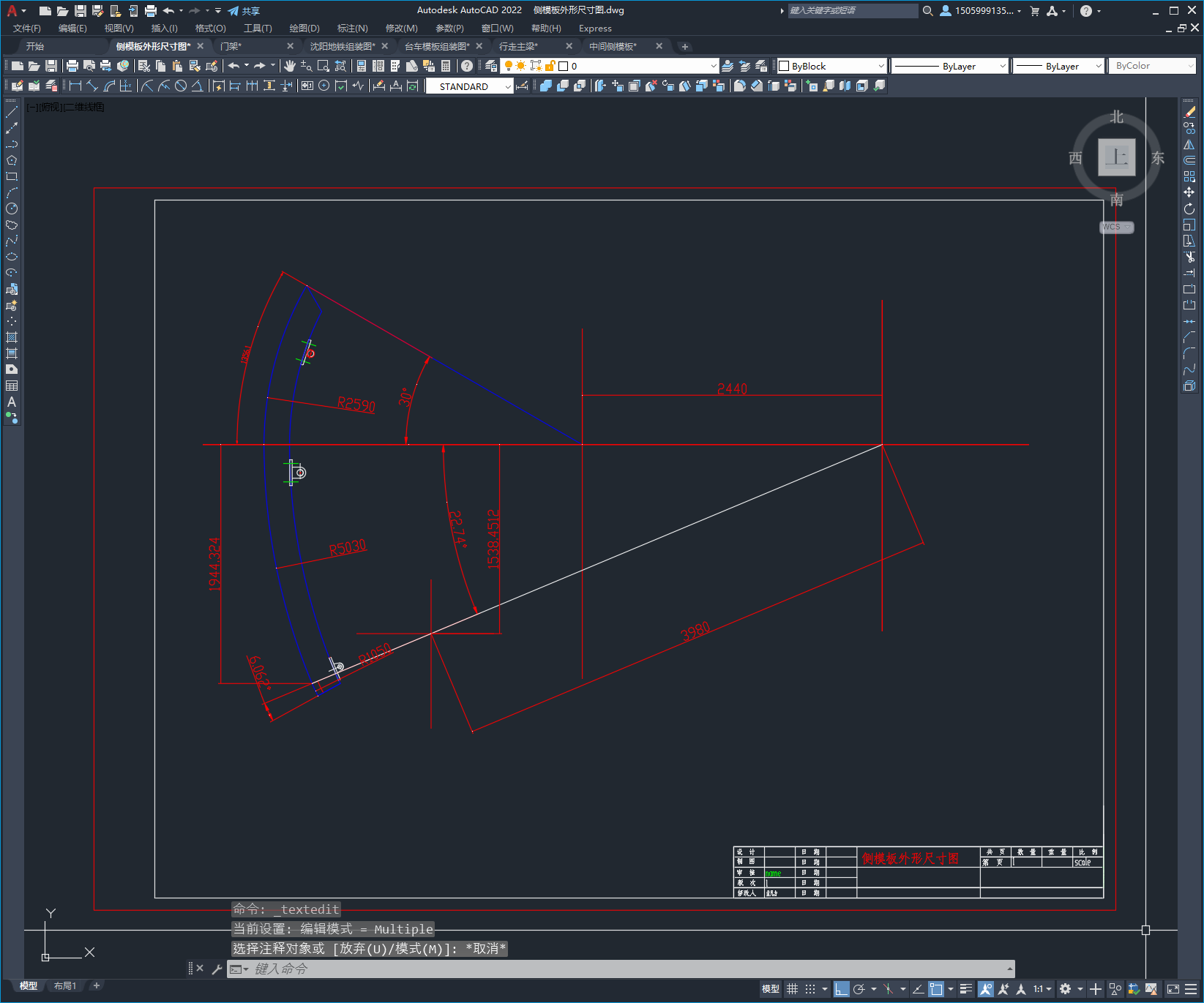
Task: Click the Cut icon in the standard toolbar
Action: coord(144,66)
